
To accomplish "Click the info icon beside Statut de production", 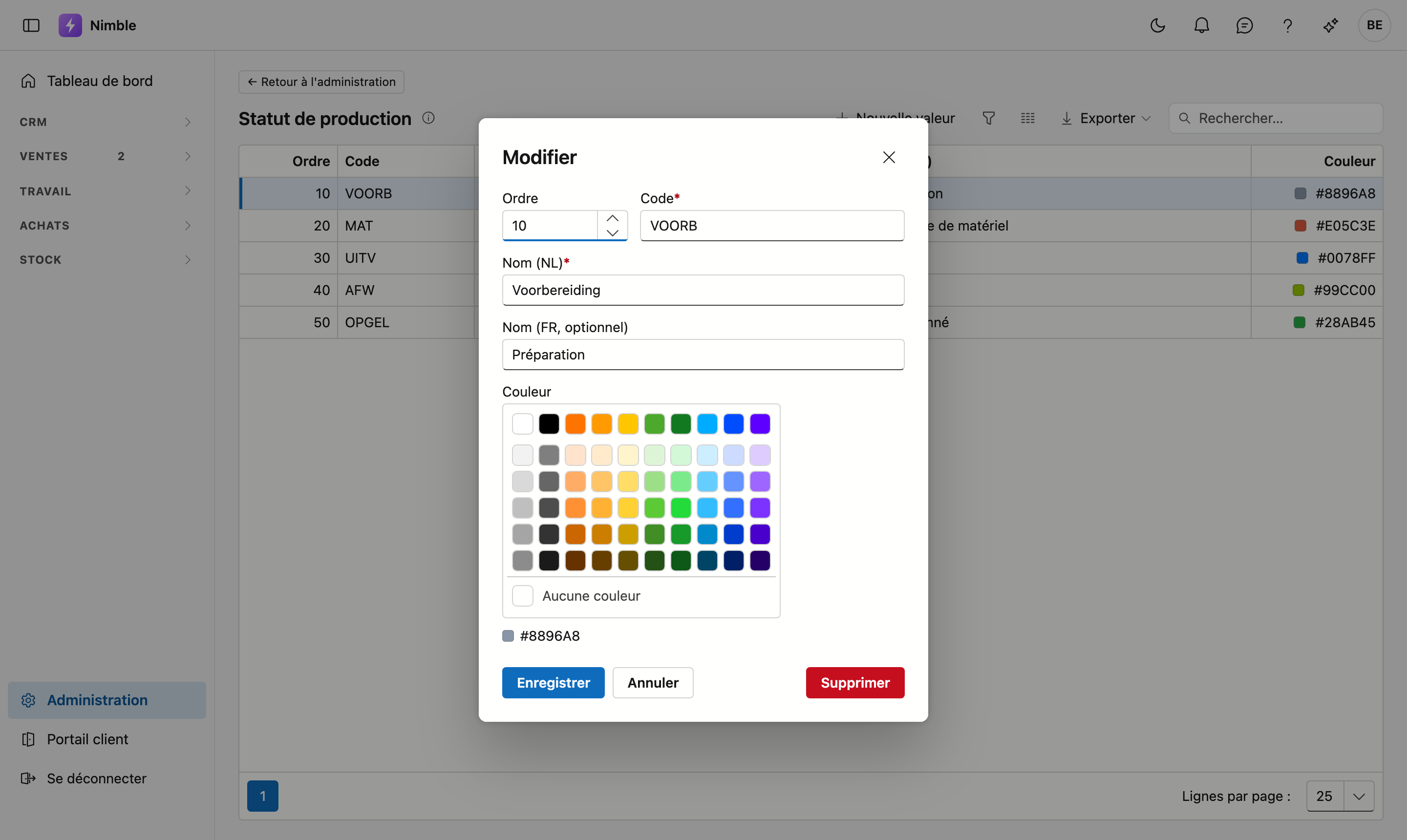I will pyautogui.click(x=428, y=118).
